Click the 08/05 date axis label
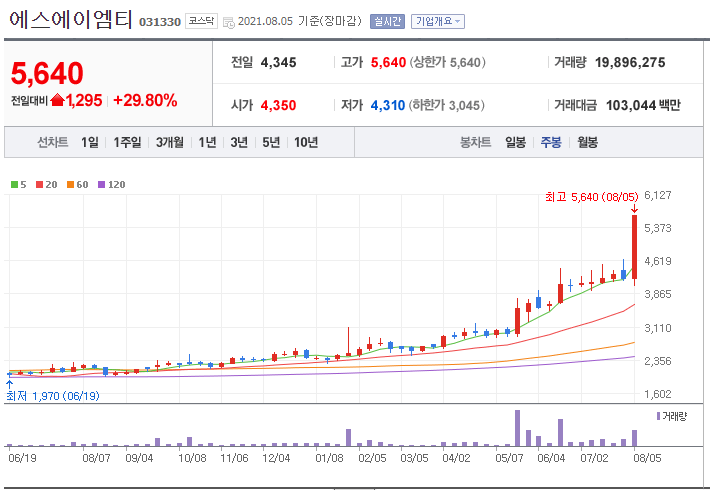This screenshot has width=710, height=490. coord(647,458)
